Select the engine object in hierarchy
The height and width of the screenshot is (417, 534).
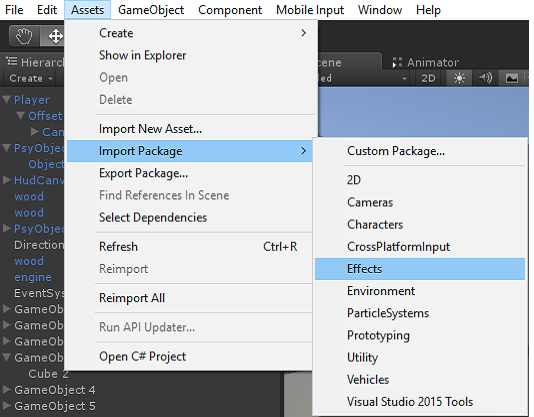(x=33, y=277)
